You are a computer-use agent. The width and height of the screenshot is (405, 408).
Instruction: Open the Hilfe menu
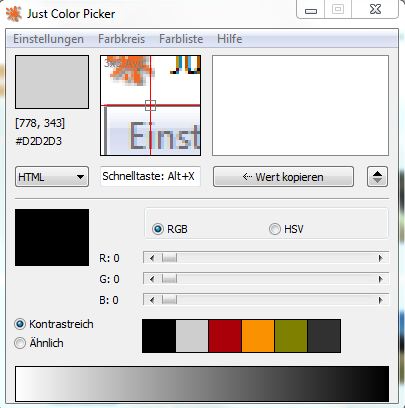pos(230,39)
